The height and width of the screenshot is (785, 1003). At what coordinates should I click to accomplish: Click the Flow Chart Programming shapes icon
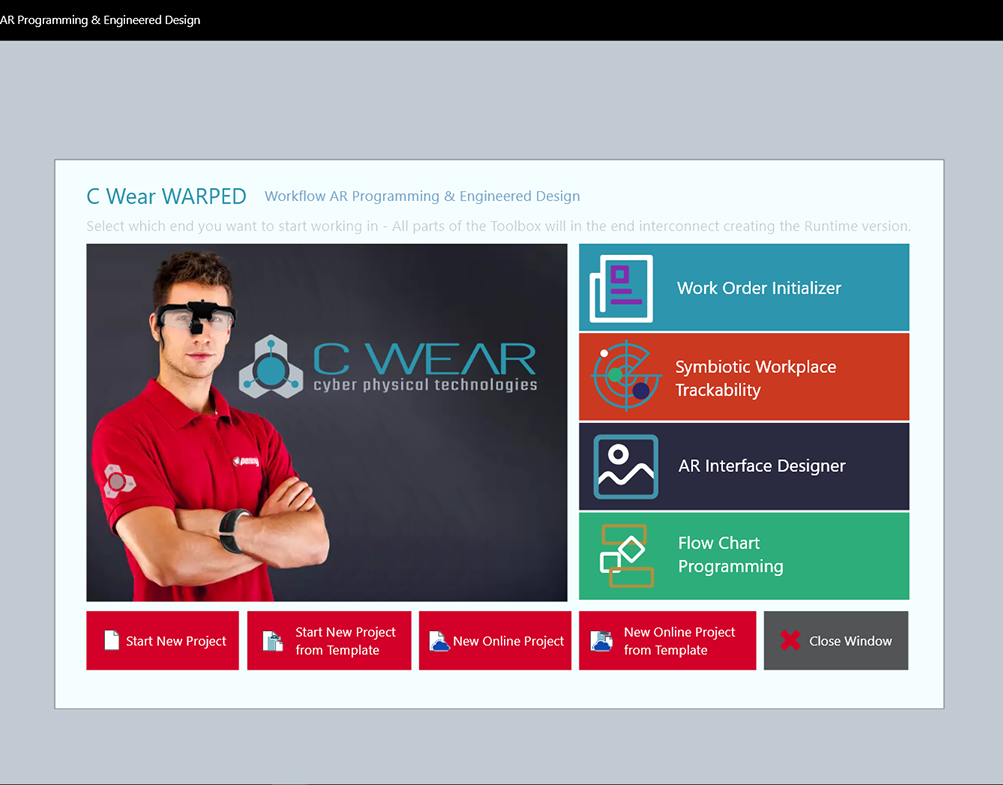click(x=626, y=556)
